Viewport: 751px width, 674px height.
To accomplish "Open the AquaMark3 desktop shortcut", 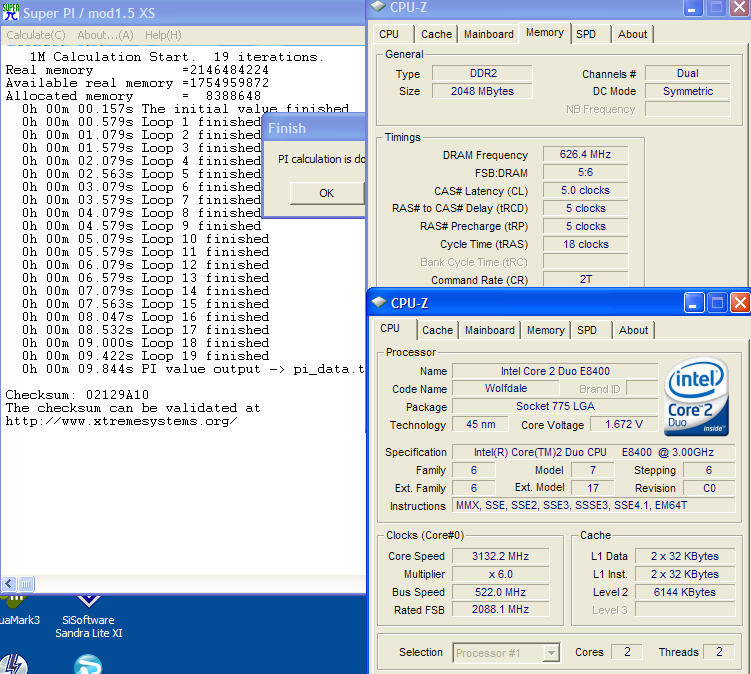I will (19, 613).
